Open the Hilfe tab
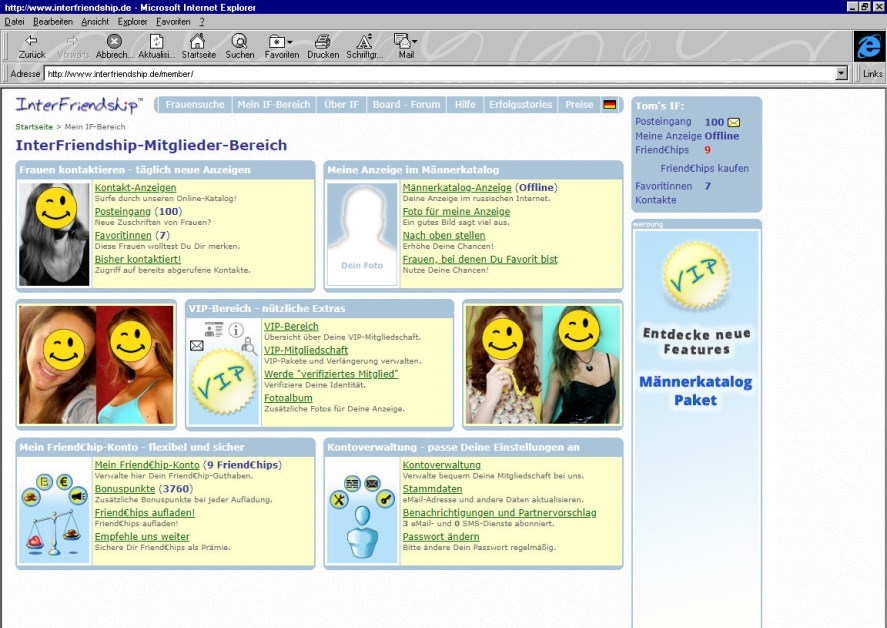 (x=465, y=105)
